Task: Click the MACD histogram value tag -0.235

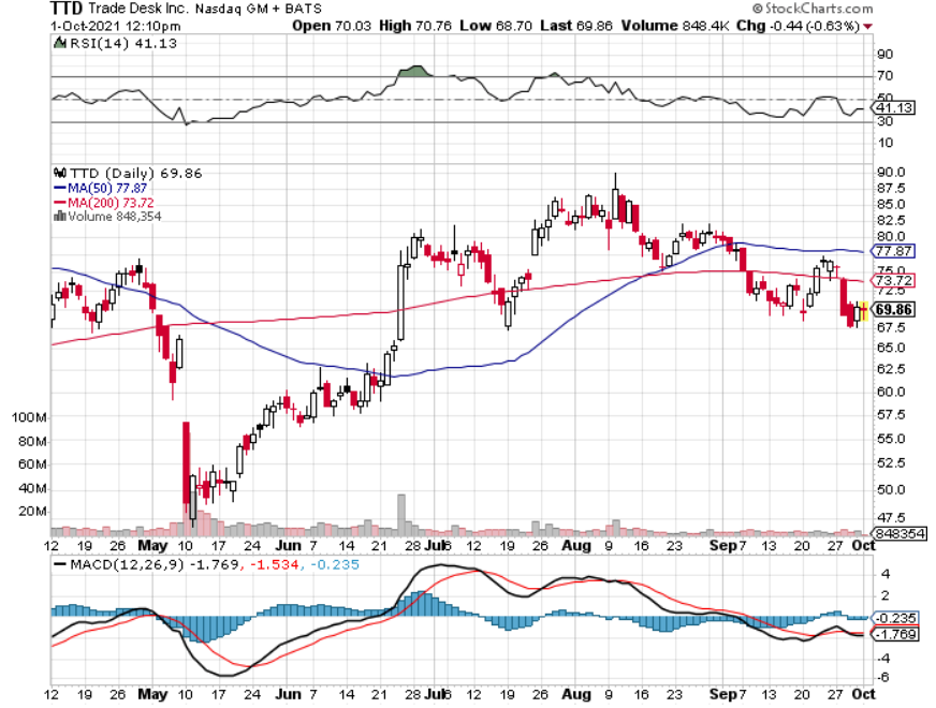Action: point(894,618)
